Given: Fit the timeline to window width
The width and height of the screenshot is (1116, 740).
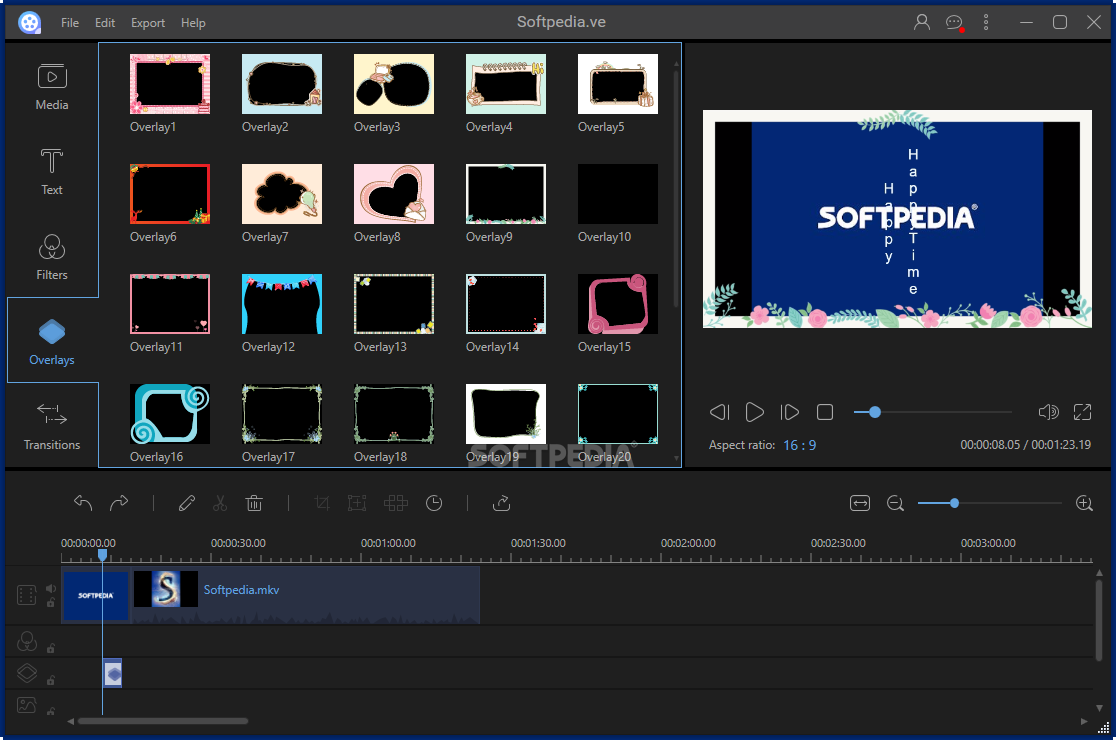Looking at the screenshot, I should tap(860, 503).
